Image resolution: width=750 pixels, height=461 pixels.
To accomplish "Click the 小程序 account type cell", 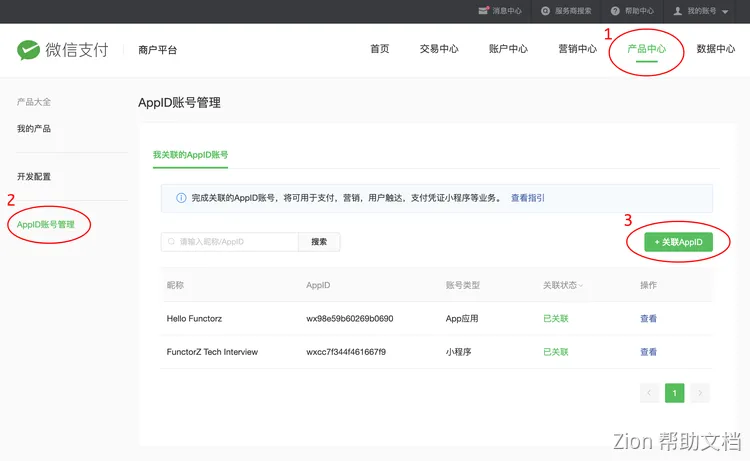I will [458, 352].
